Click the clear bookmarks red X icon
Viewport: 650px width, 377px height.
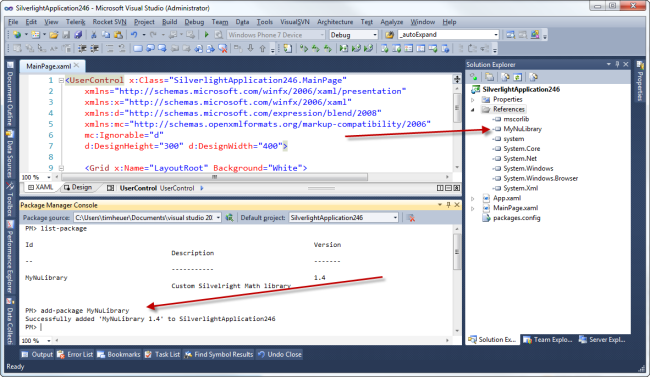point(223,49)
